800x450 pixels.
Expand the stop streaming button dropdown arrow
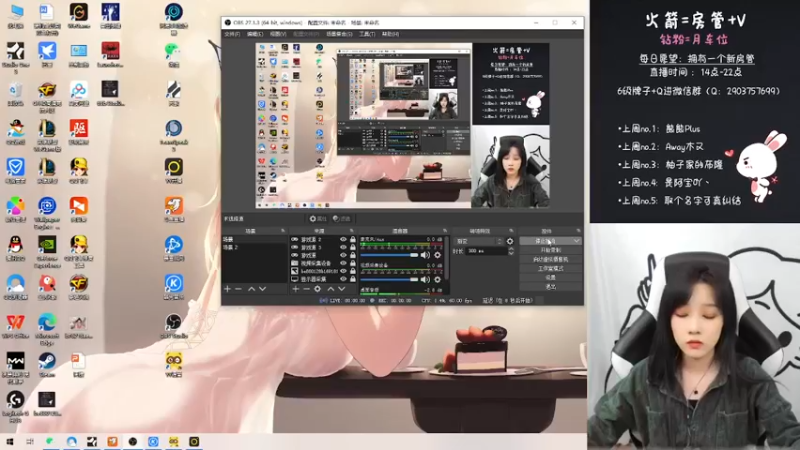pyautogui.click(x=576, y=241)
